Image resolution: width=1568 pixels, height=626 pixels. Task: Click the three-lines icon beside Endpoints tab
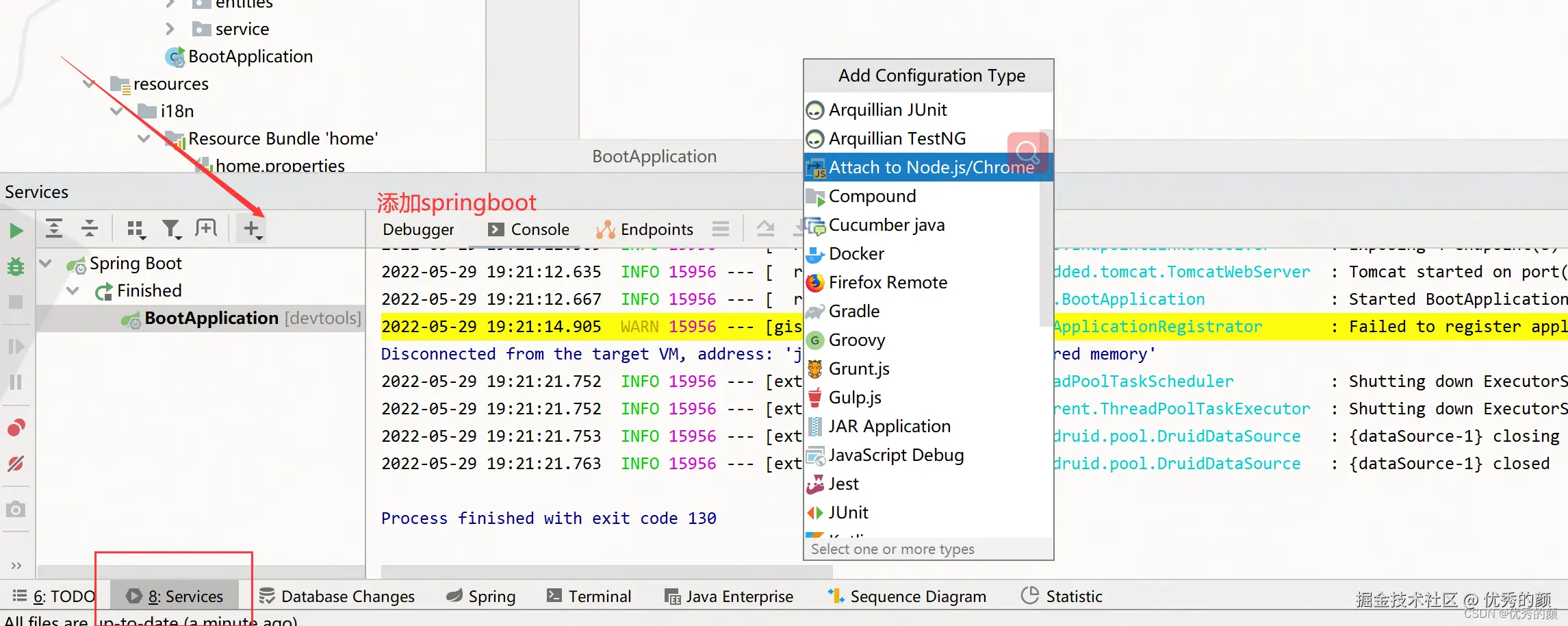coord(721,229)
